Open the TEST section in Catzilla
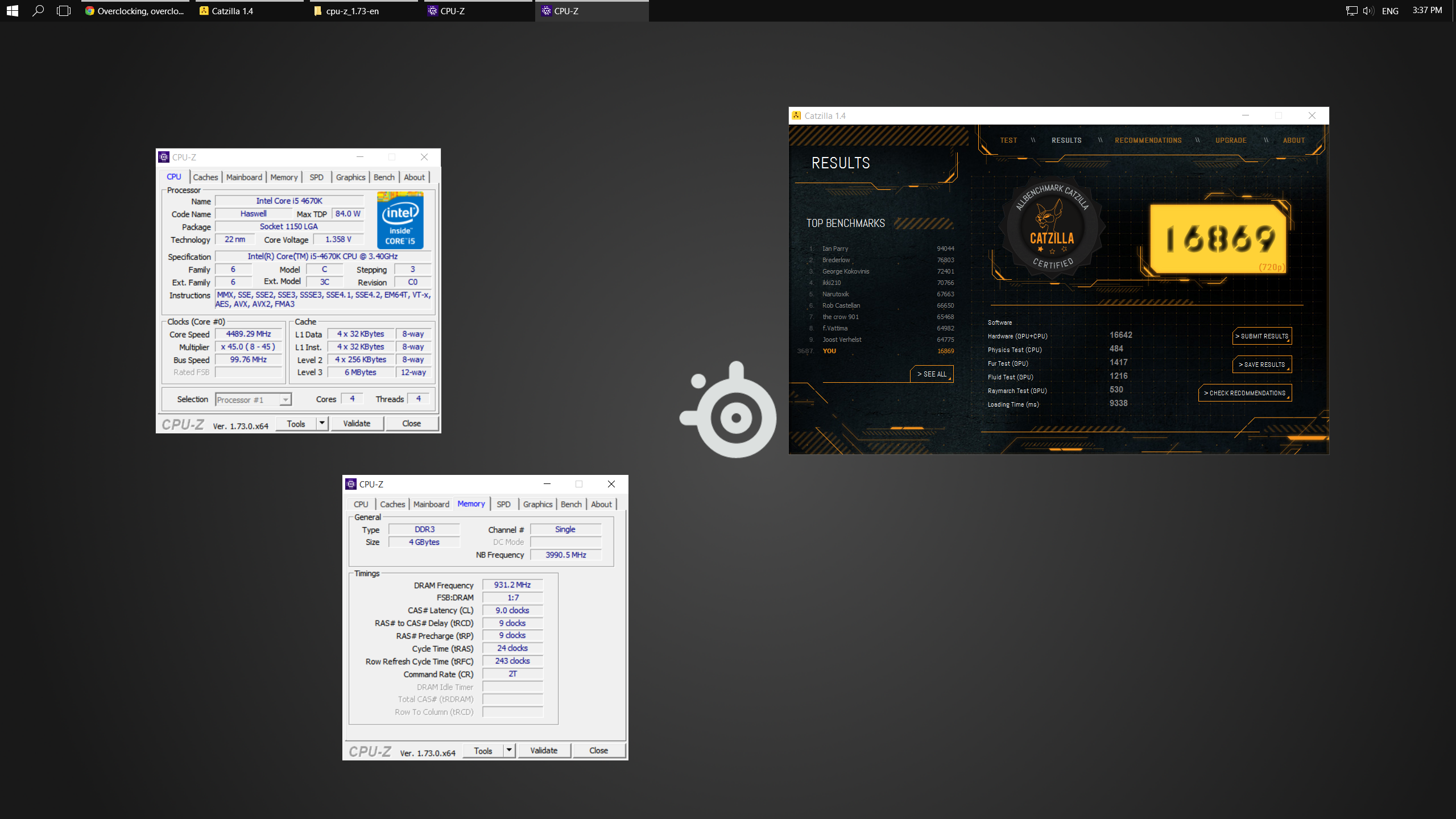1456x819 pixels. [1008, 140]
